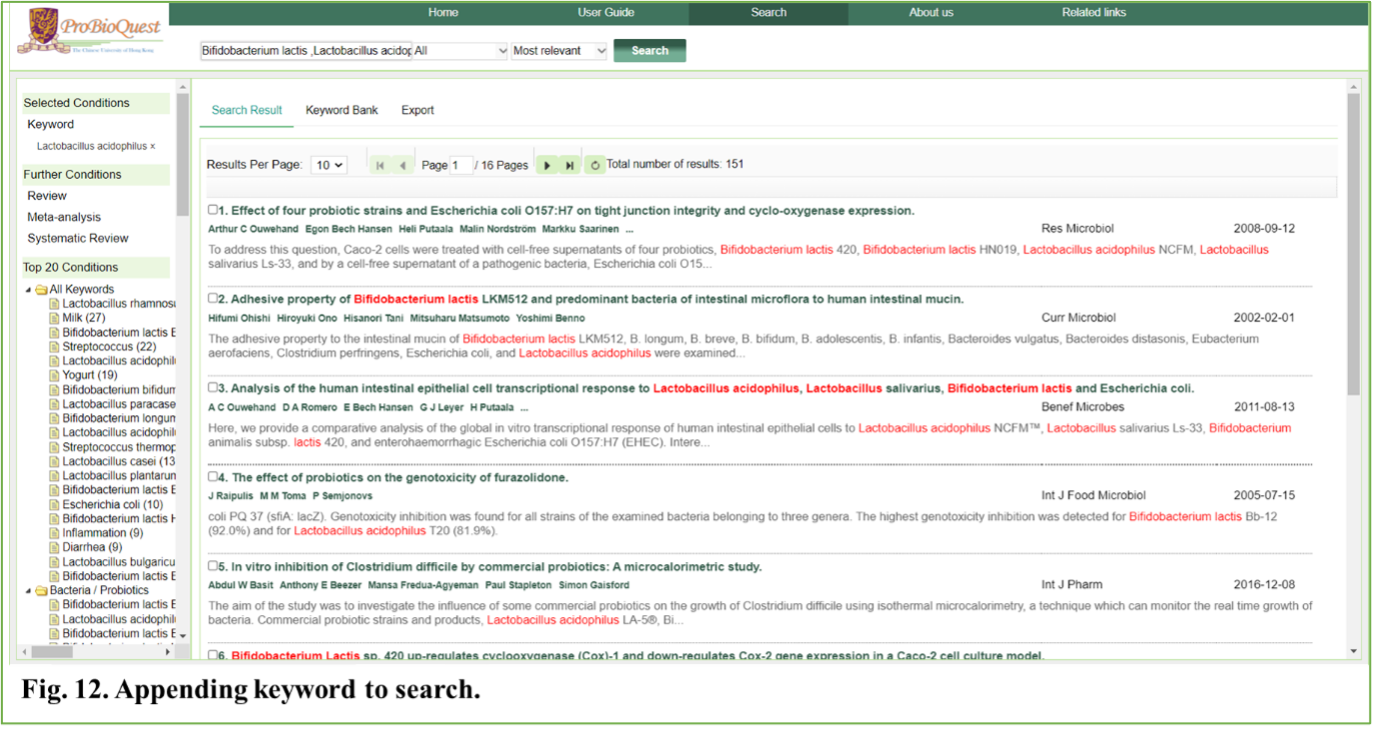This screenshot has width=1375, height=730.
Task: Jump to the last results page
Action: click(570, 166)
